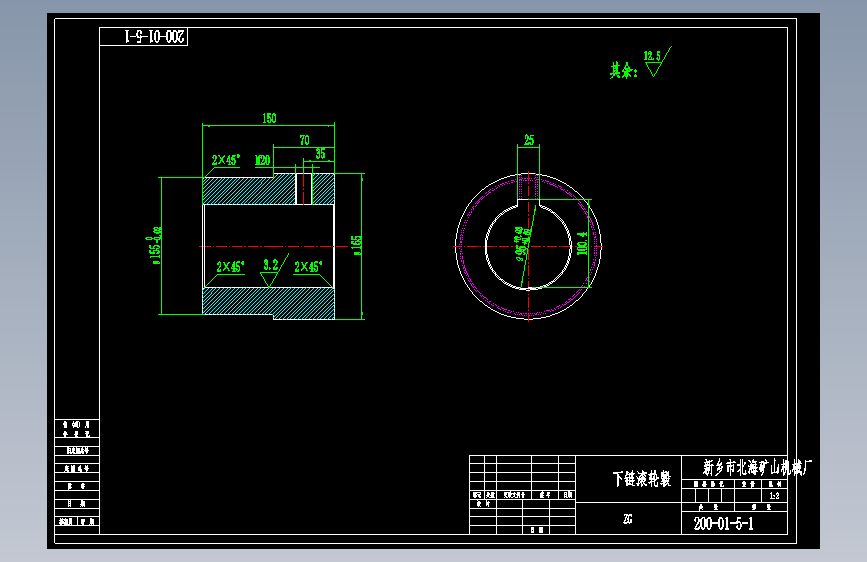Select the ZG material text

pyautogui.click(x=628, y=519)
